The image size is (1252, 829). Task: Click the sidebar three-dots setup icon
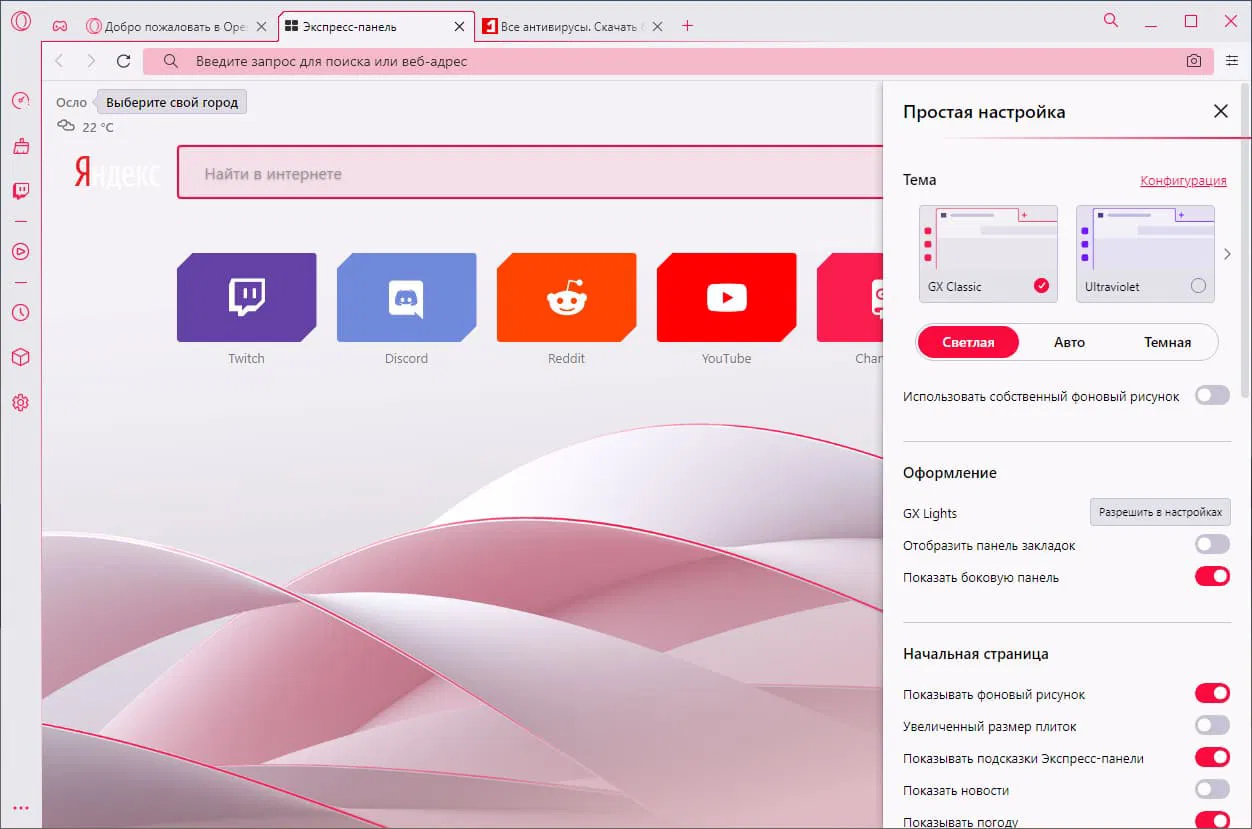pyautogui.click(x=20, y=807)
